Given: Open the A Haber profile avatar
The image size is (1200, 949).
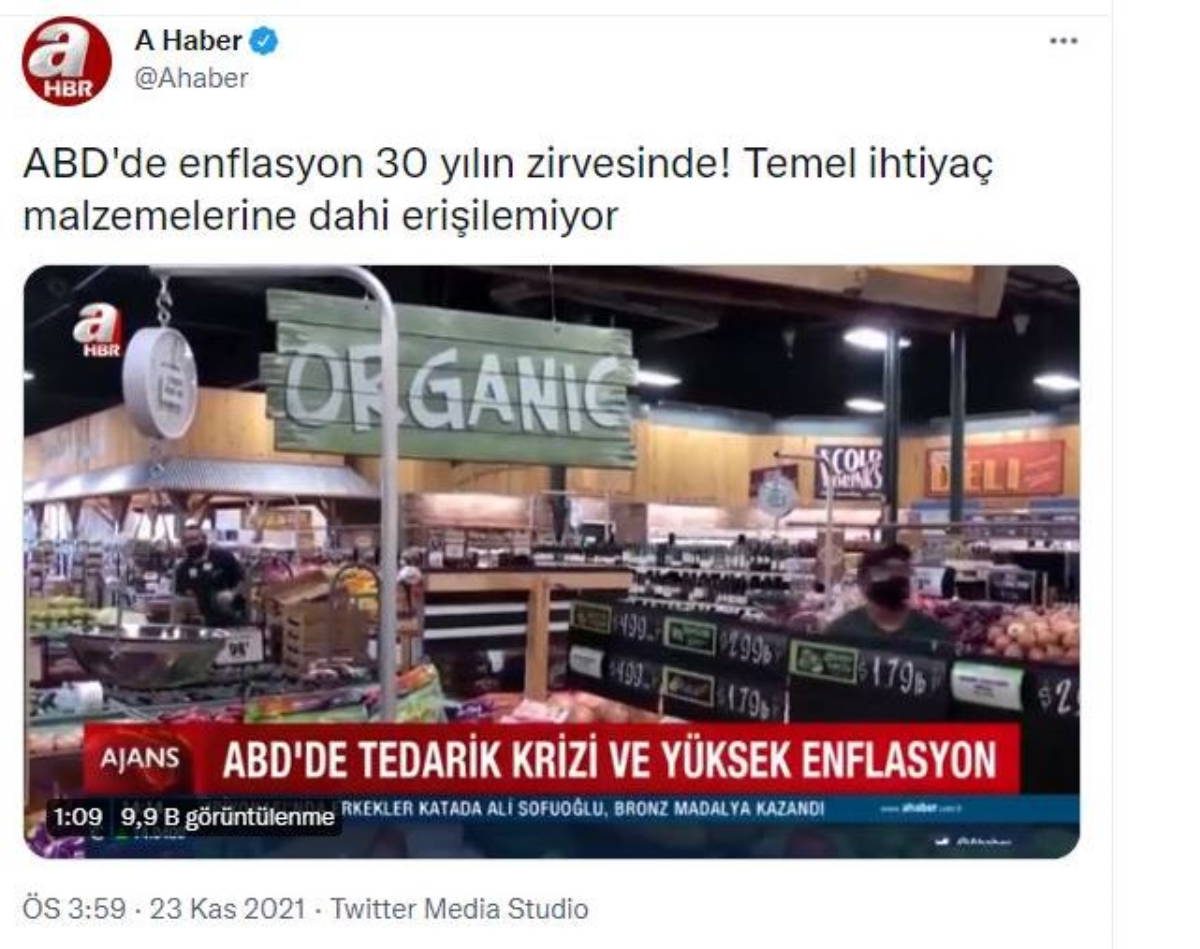Looking at the screenshot, I should 67,60.
